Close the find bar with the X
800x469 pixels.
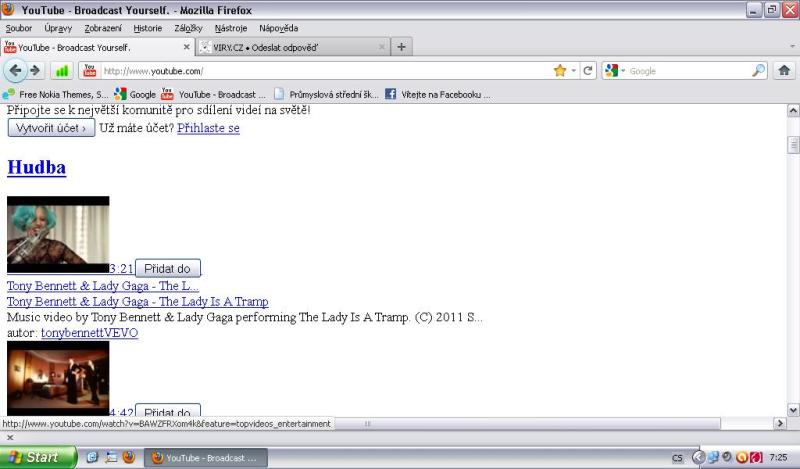click(10, 437)
